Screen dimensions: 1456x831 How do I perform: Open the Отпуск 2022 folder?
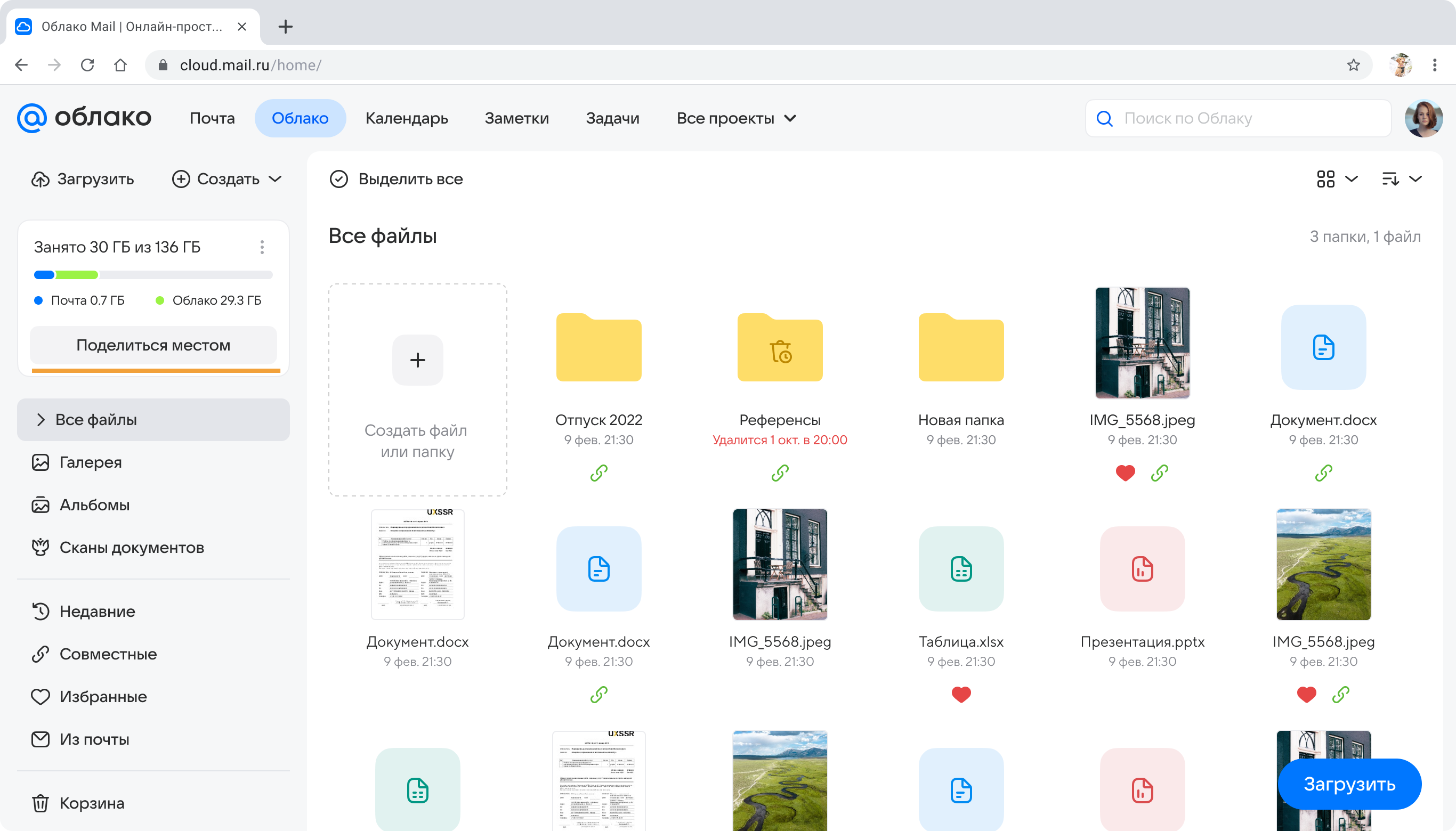(x=598, y=347)
